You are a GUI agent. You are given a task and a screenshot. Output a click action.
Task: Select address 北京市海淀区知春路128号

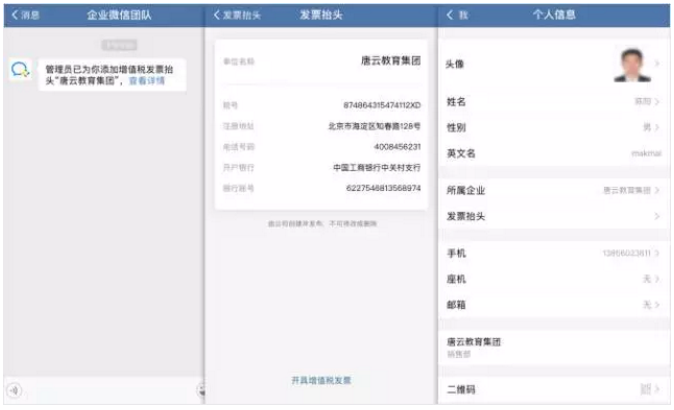(x=374, y=126)
